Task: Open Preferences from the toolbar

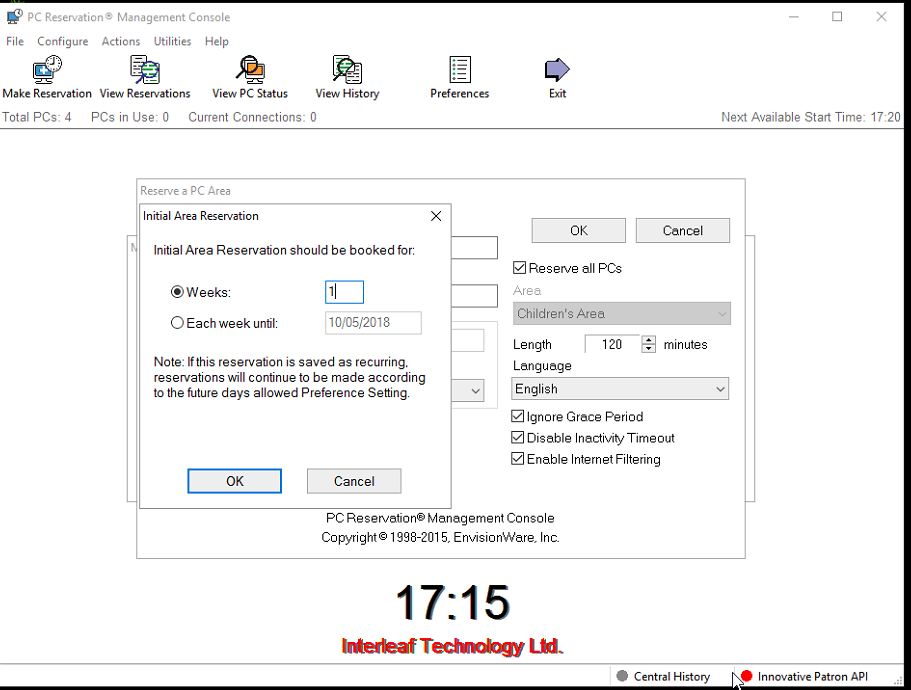Action: 460,77
